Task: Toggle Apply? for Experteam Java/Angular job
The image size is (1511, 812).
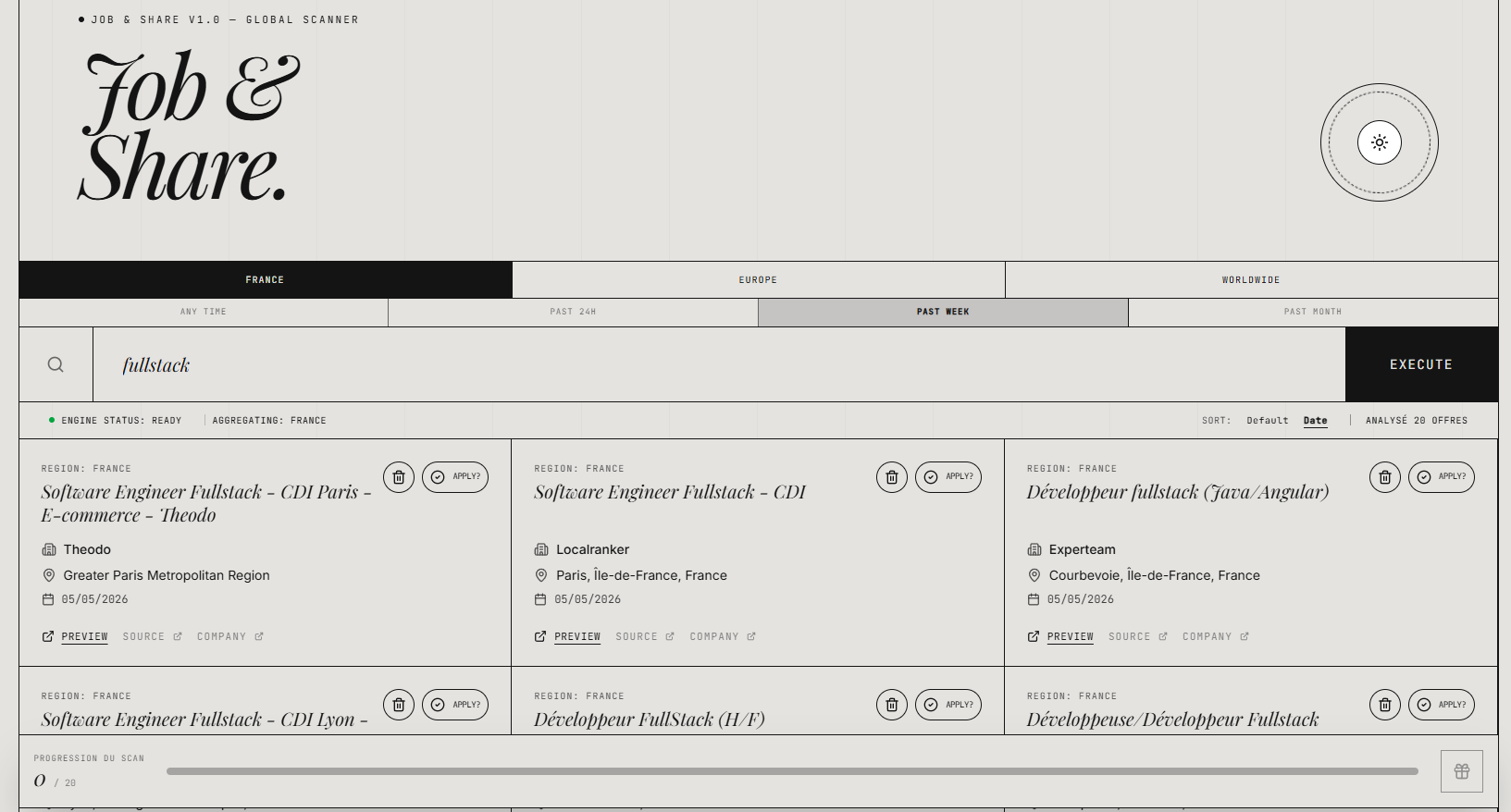Action: 1442,477
